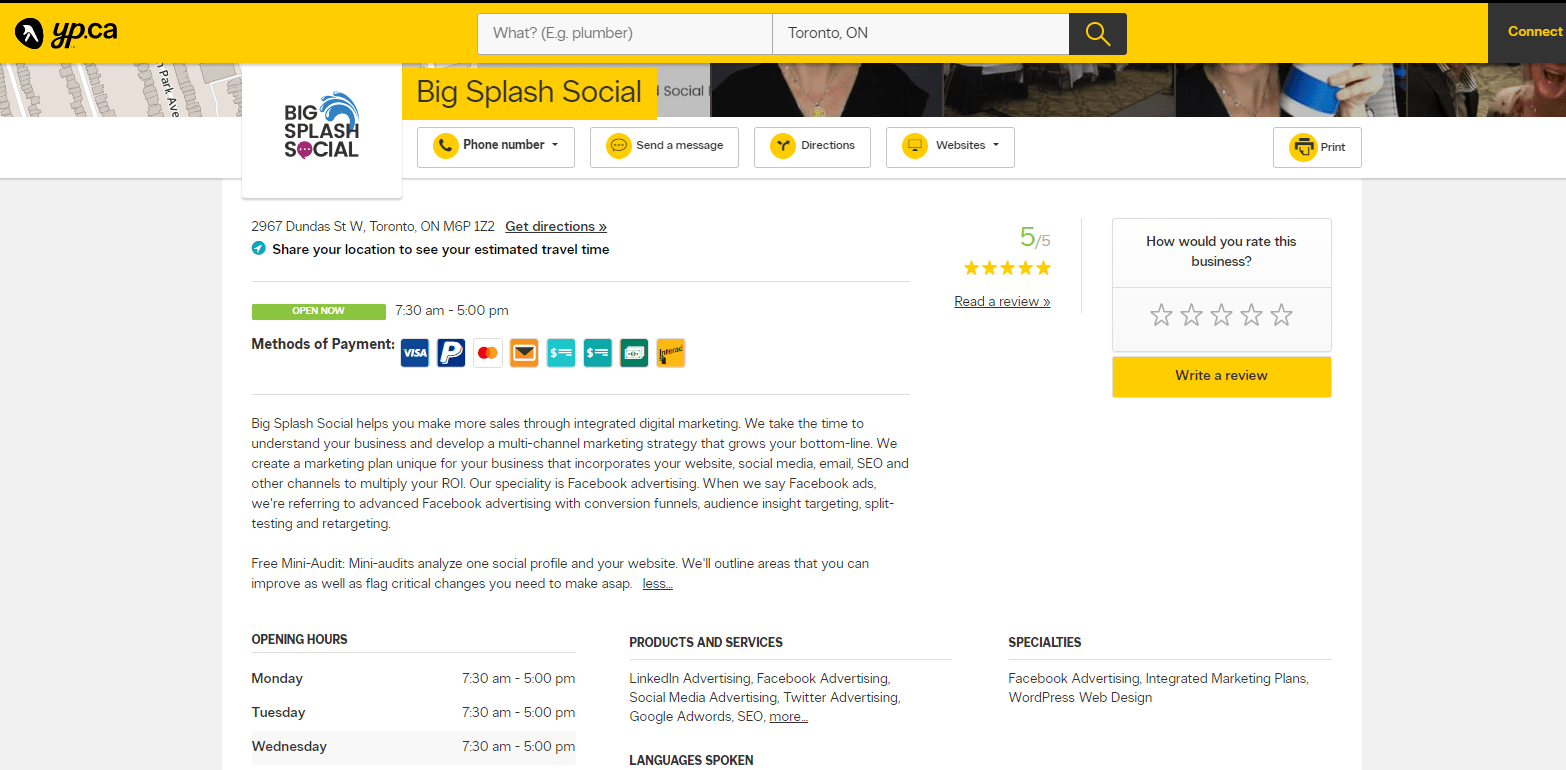This screenshot has height=770, width=1566.
Task: Click the address 2967 Dundas St W
Action: coord(373,227)
